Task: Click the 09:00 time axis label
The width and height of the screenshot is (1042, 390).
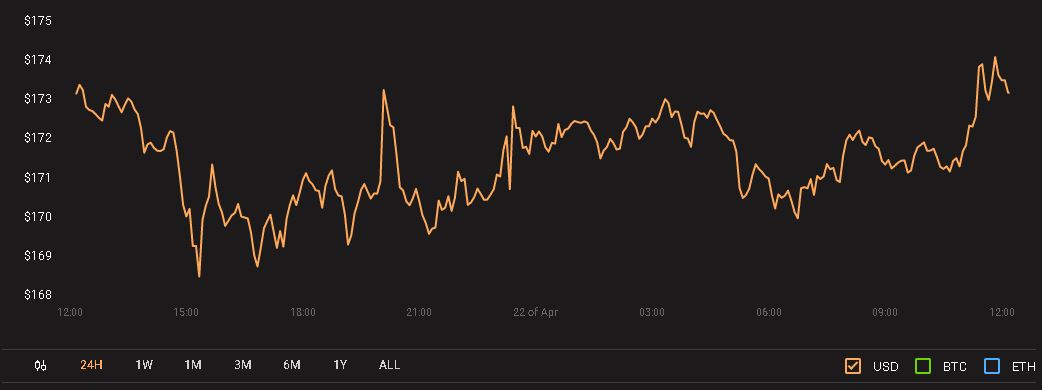Action: point(885,312)
